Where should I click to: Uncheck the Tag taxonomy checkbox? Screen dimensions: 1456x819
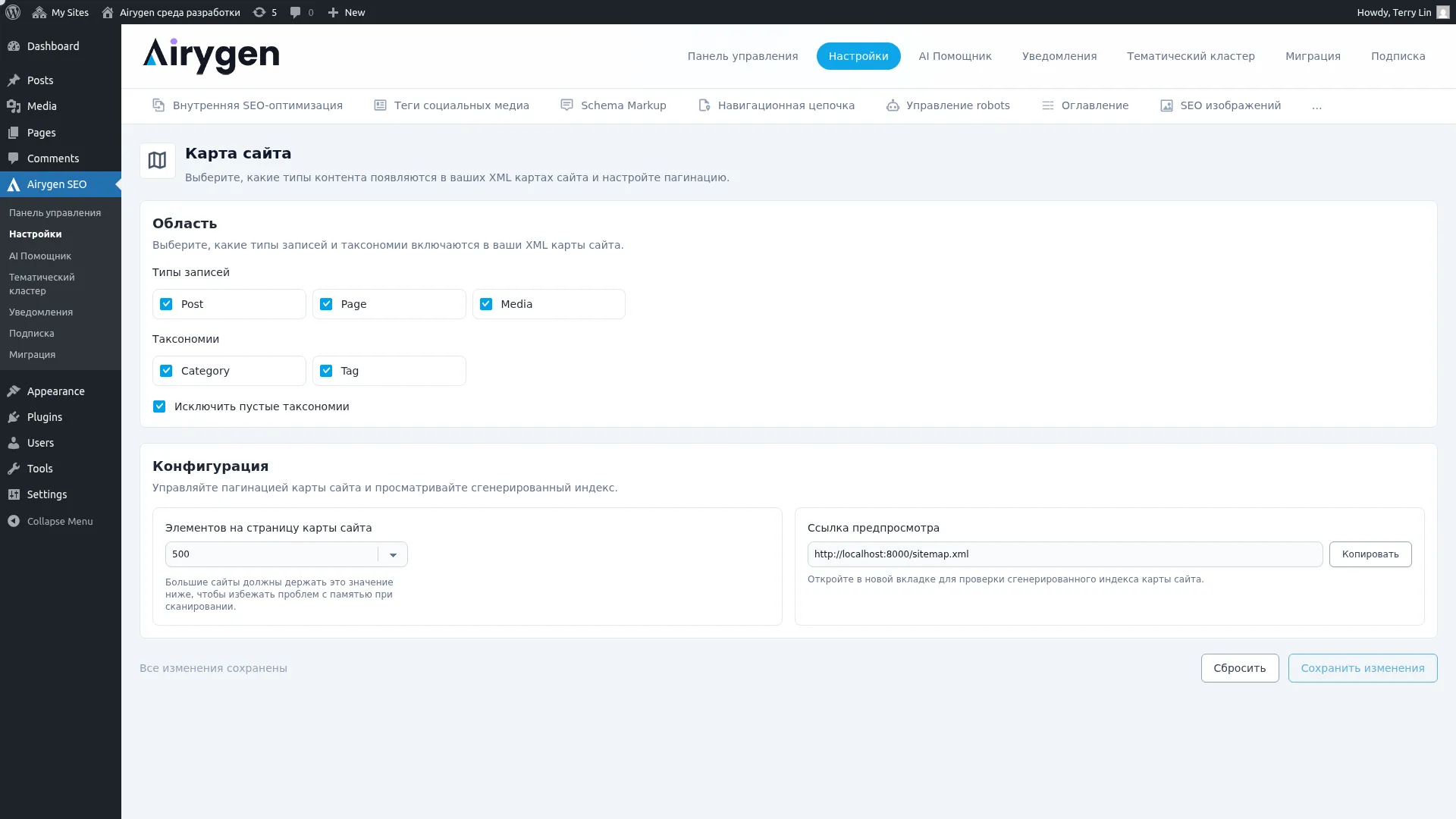(326, 371)
